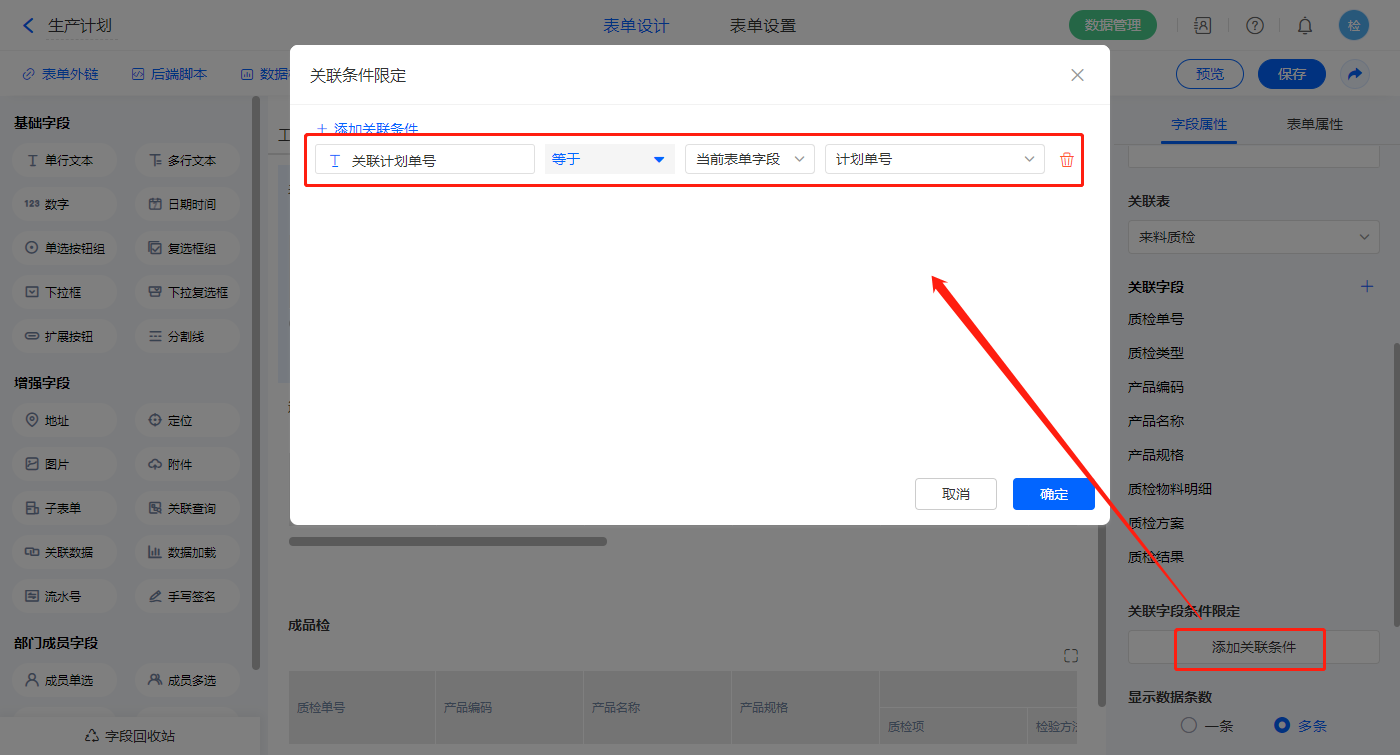Open the 等于 operator dropdown
This screenshot has height=755, width=1400.
click(609, 159)
